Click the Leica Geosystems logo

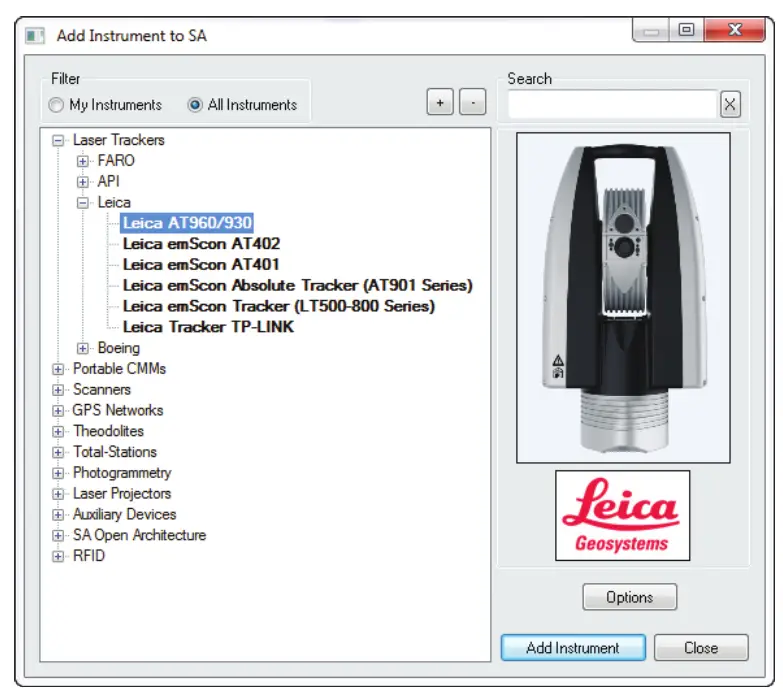pos(622,516)
